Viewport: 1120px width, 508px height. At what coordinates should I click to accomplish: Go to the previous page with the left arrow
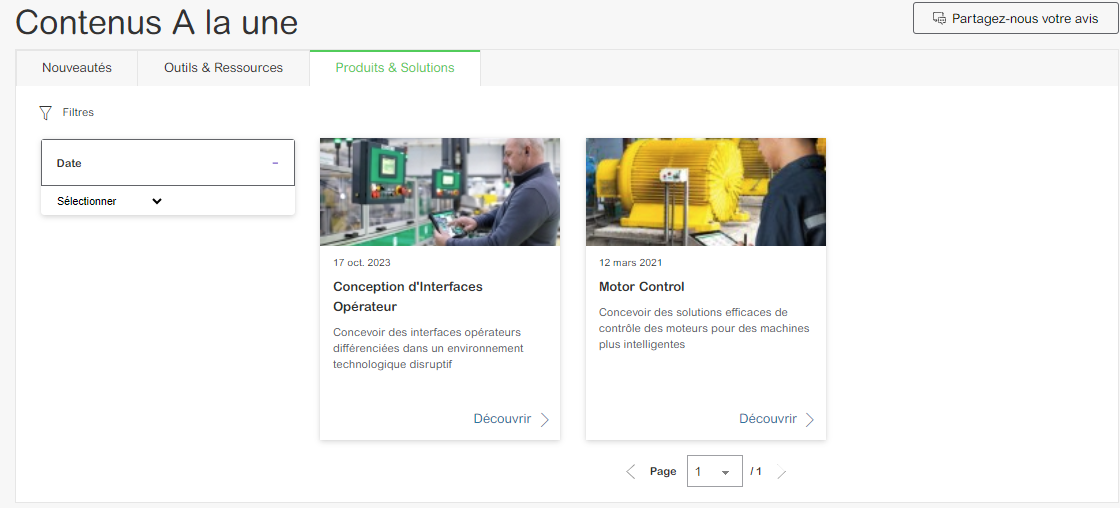pos(630,472)
